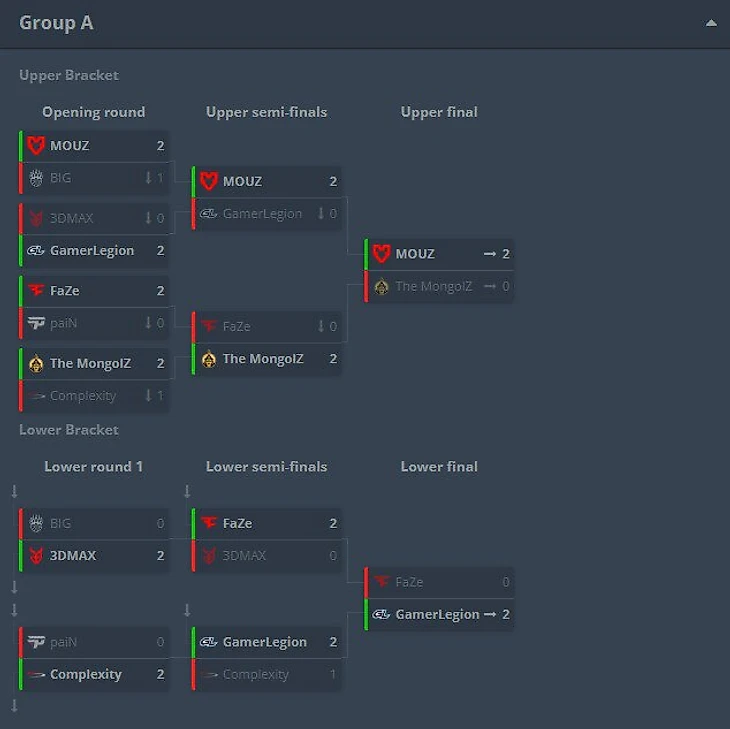
Task: Click 3DMAX logo in Opening round
Action: [x=36, y=218]
